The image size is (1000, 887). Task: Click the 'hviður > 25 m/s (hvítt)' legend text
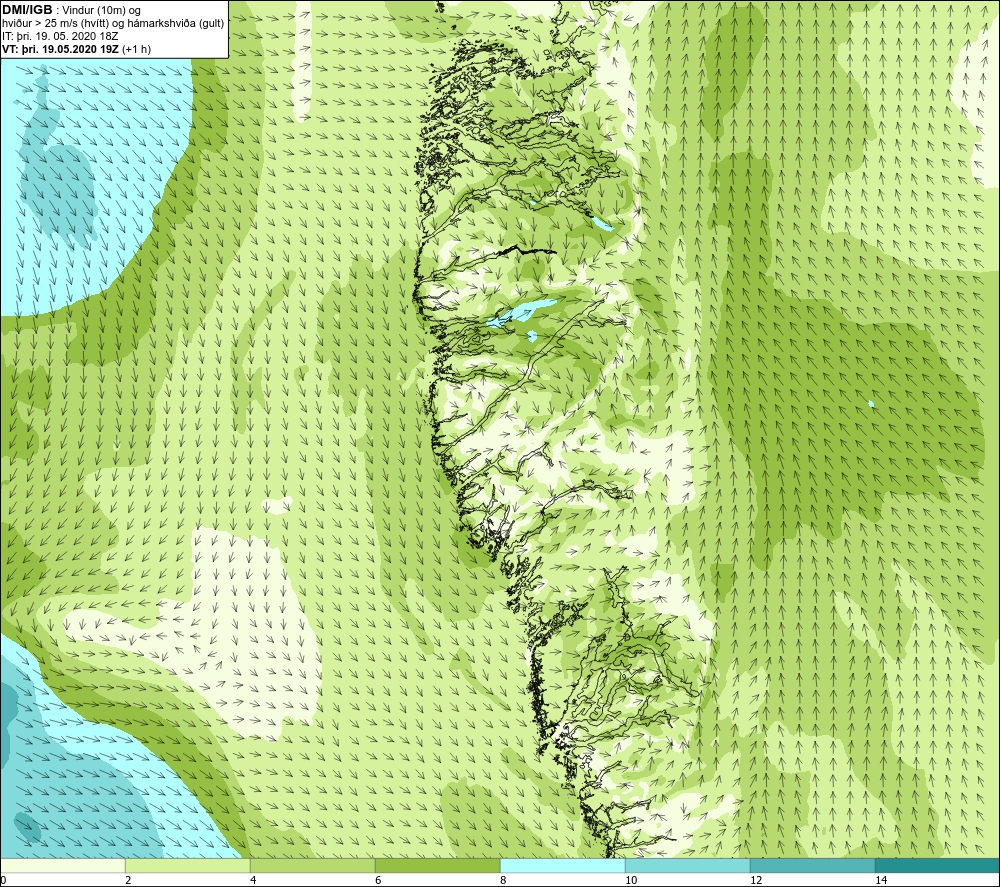[57, 24]
